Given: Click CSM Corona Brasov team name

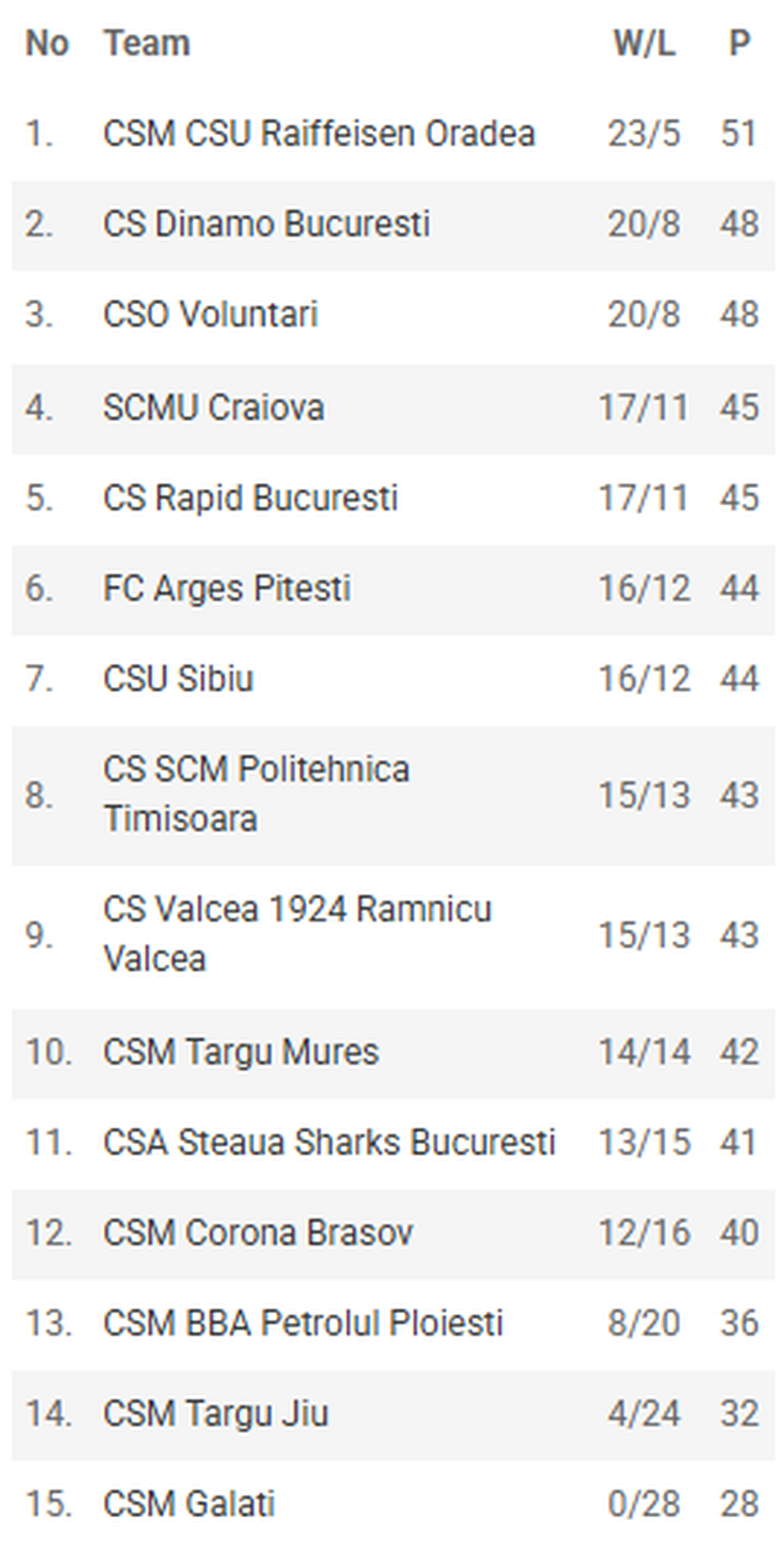Looking at the screenshot, I should 257,1233.
